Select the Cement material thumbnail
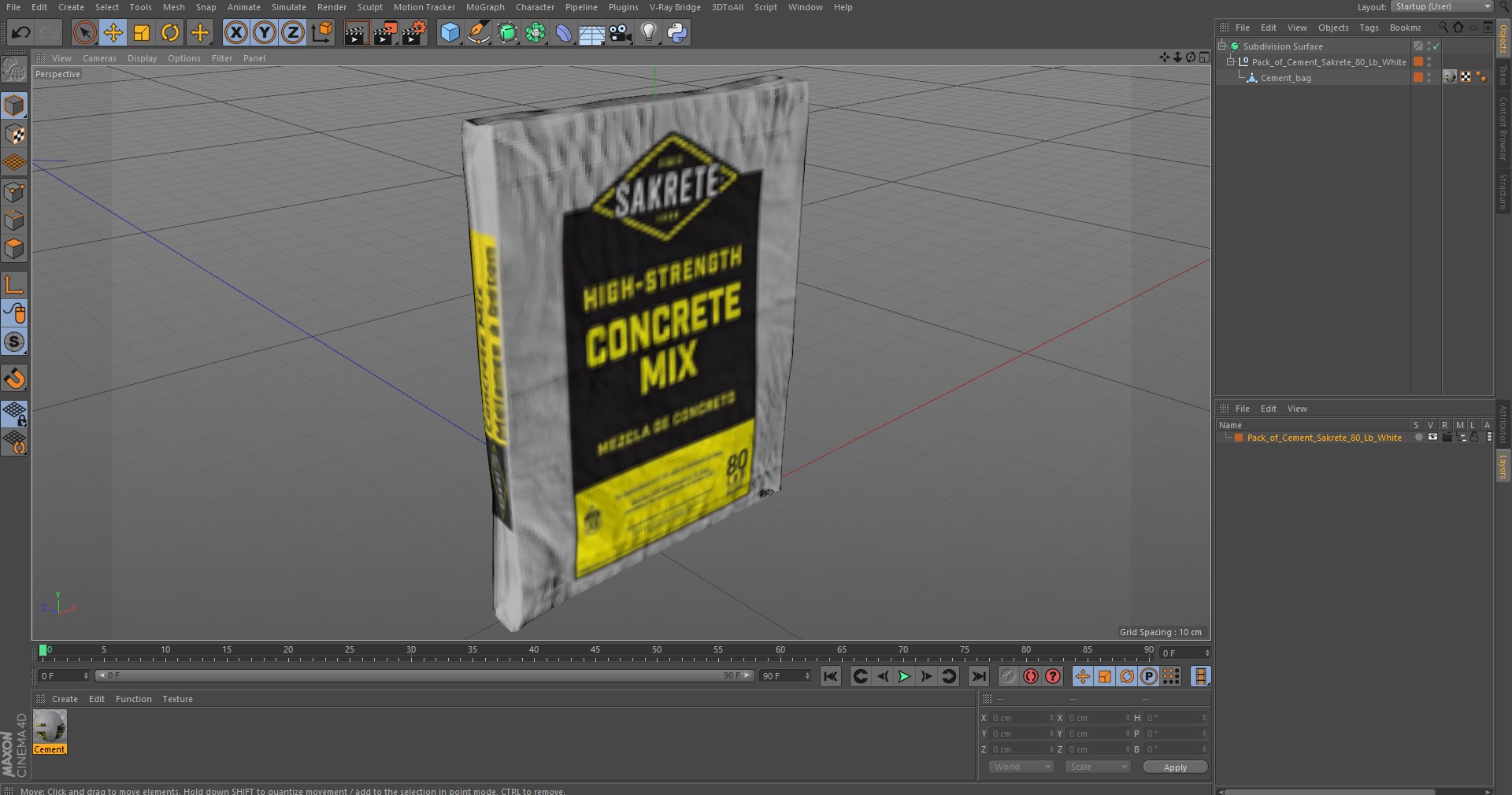 [x=50, y=727]
